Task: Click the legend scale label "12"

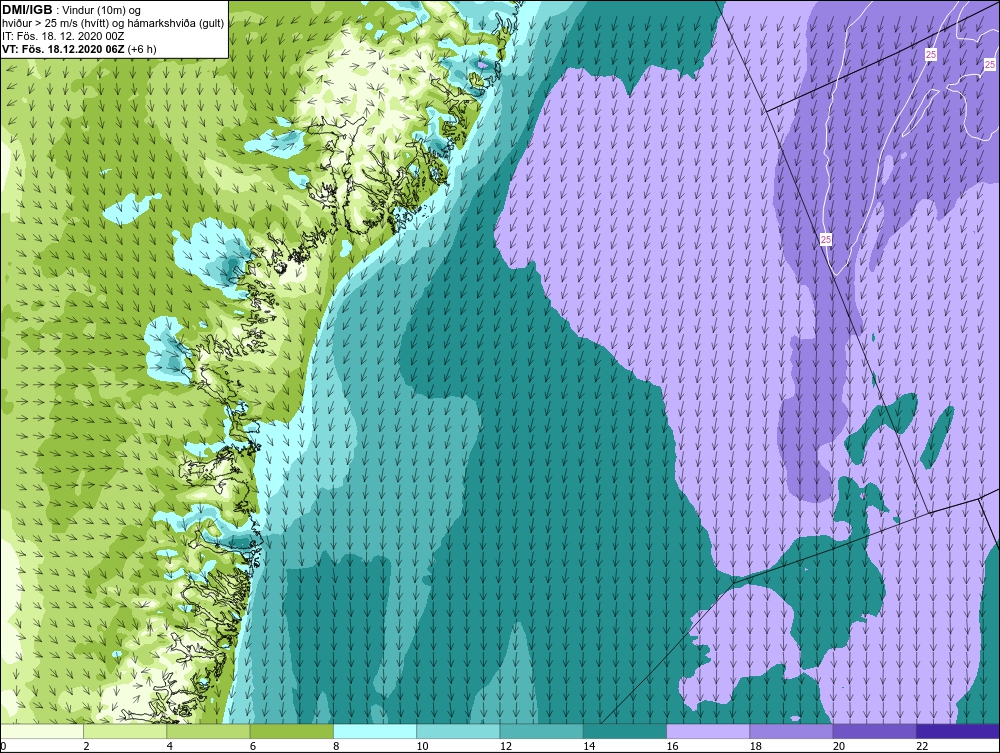Action: coord(505,746)
